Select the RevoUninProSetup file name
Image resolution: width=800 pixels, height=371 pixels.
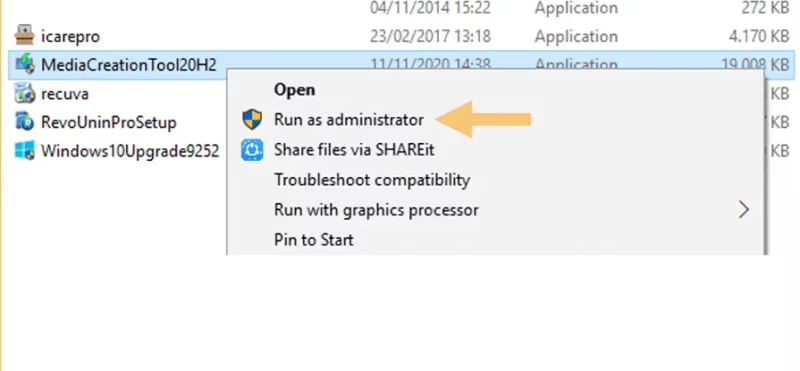click(109, 122)
